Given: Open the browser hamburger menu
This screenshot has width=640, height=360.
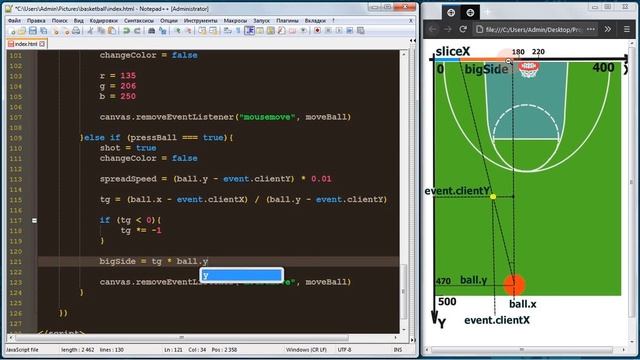Looking at the screenshot, I should click(627, 29).
